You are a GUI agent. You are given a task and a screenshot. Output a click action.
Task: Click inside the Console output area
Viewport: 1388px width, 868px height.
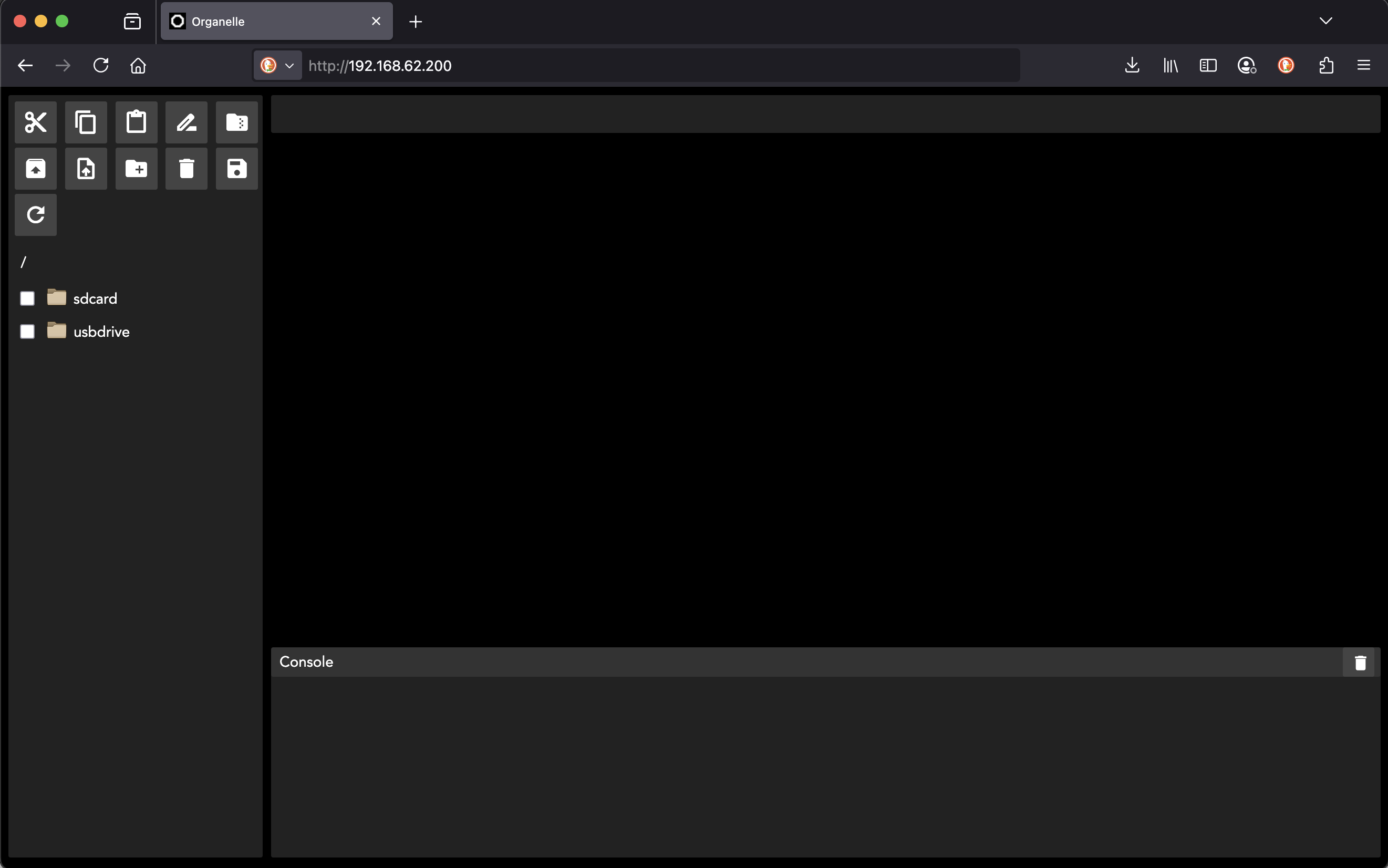[x=825, y=767]
